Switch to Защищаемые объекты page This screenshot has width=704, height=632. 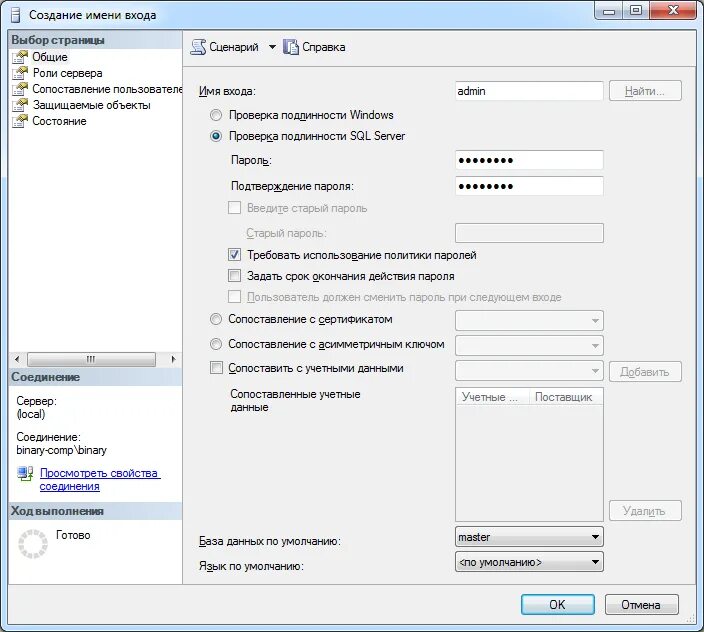click(x=92, y=105)
